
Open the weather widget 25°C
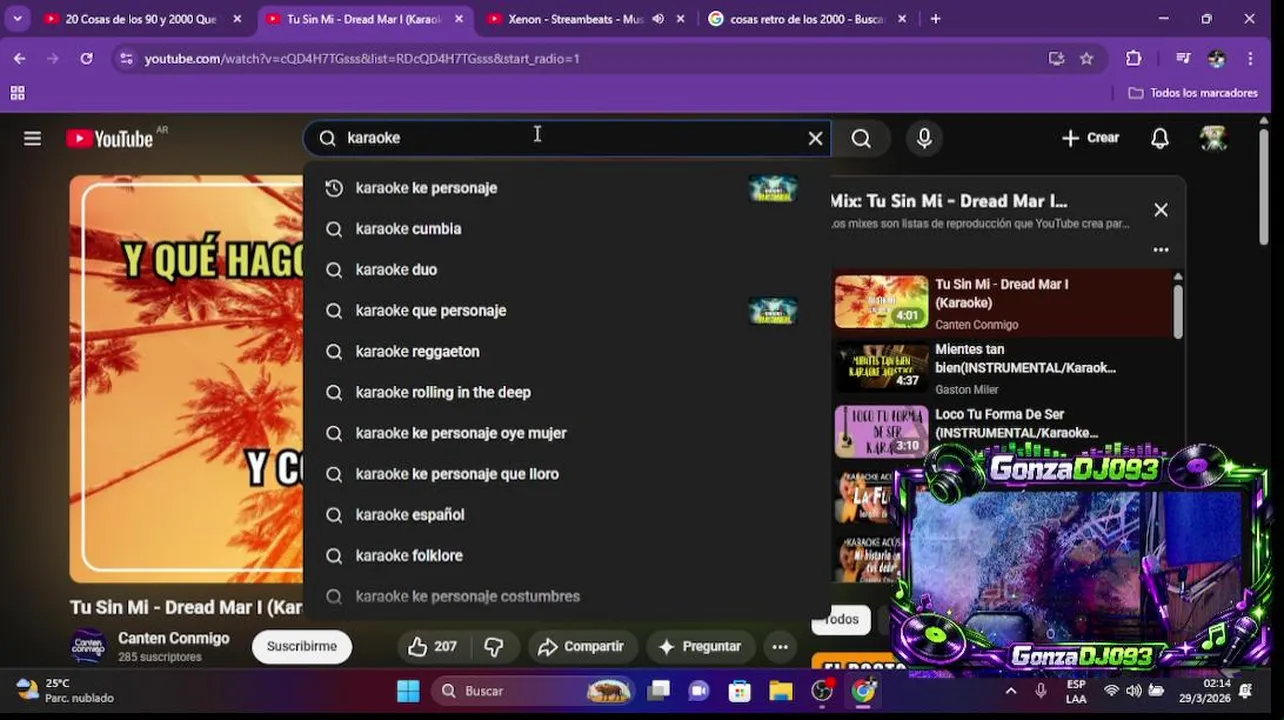65,691
